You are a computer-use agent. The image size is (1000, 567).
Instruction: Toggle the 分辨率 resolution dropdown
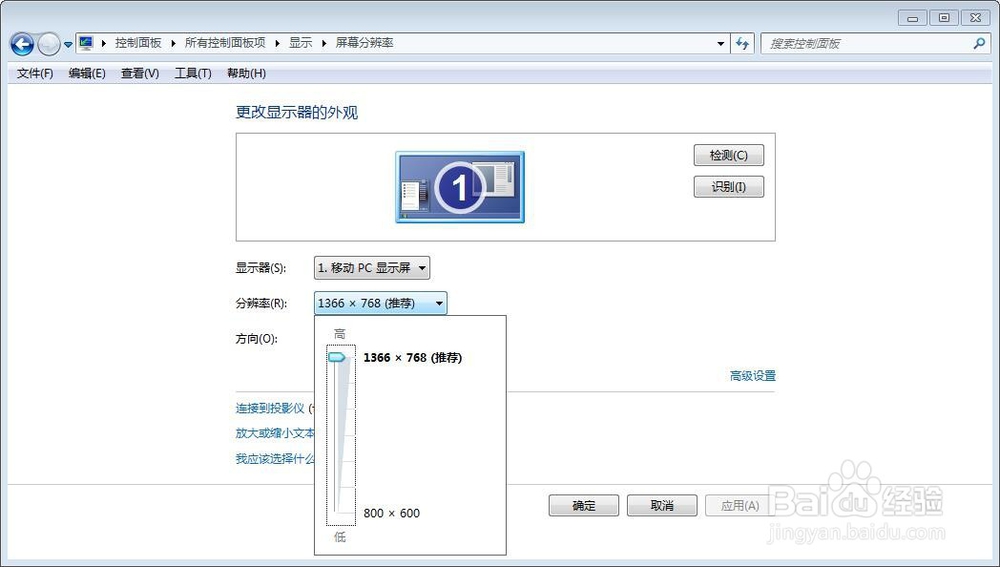pyautogui.click(x=380, y=303)
